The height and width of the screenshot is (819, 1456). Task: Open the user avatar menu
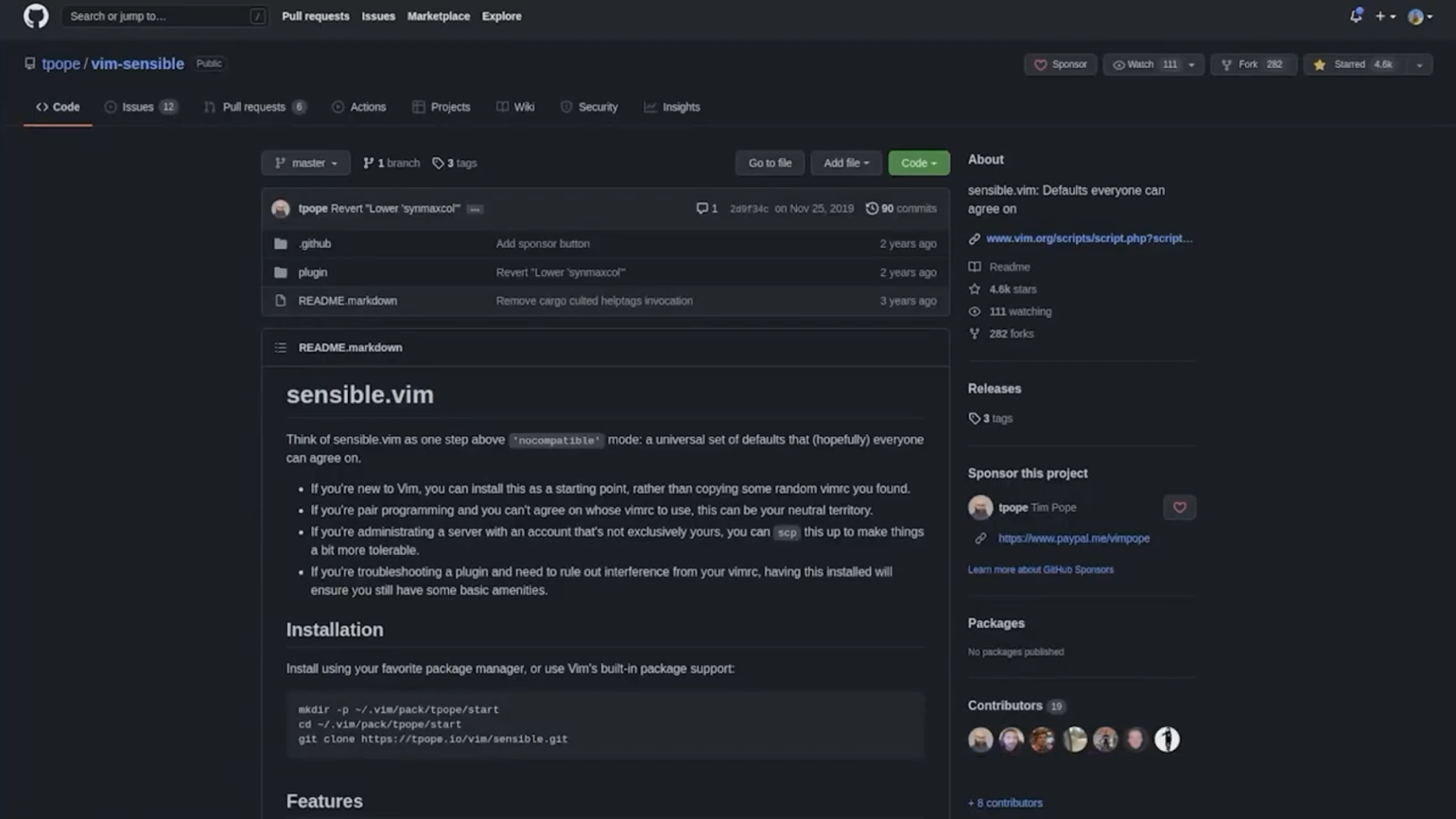[1419, 16]
